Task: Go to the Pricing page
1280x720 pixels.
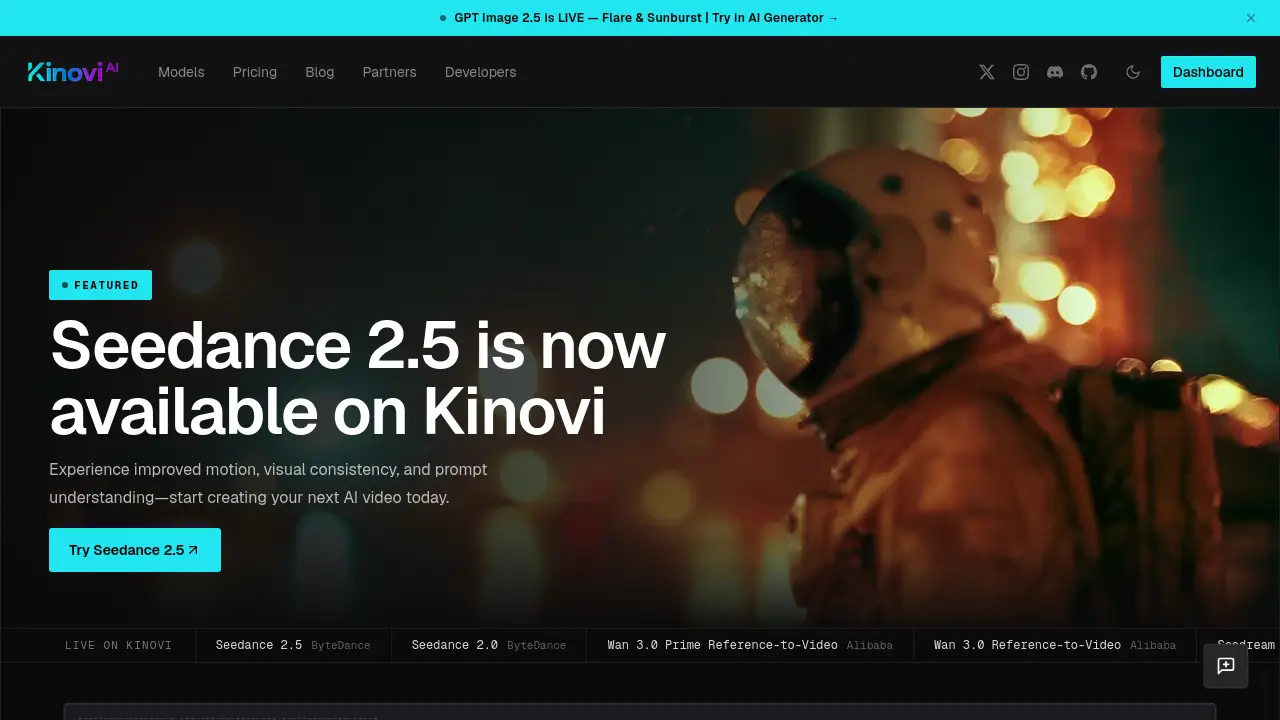Action: tap(255, 72)
